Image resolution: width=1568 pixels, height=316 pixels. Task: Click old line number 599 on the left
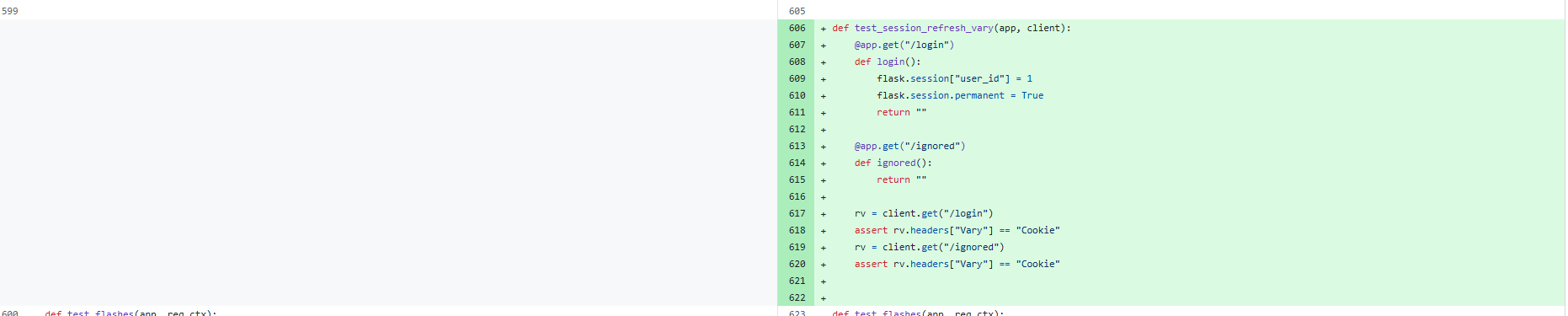(10, 11)
